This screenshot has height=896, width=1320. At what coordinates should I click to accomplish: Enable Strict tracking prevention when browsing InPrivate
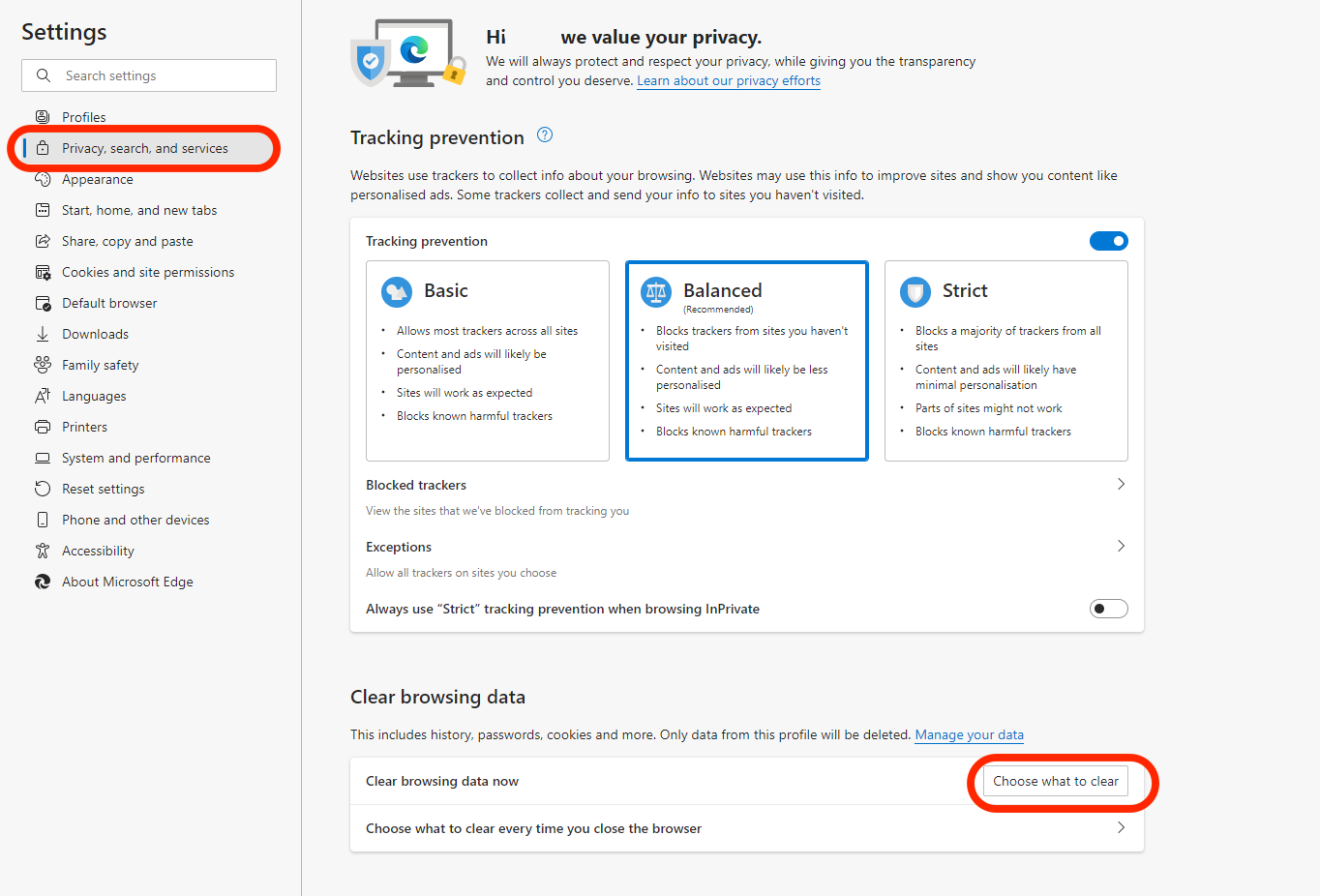(1109, 609)
